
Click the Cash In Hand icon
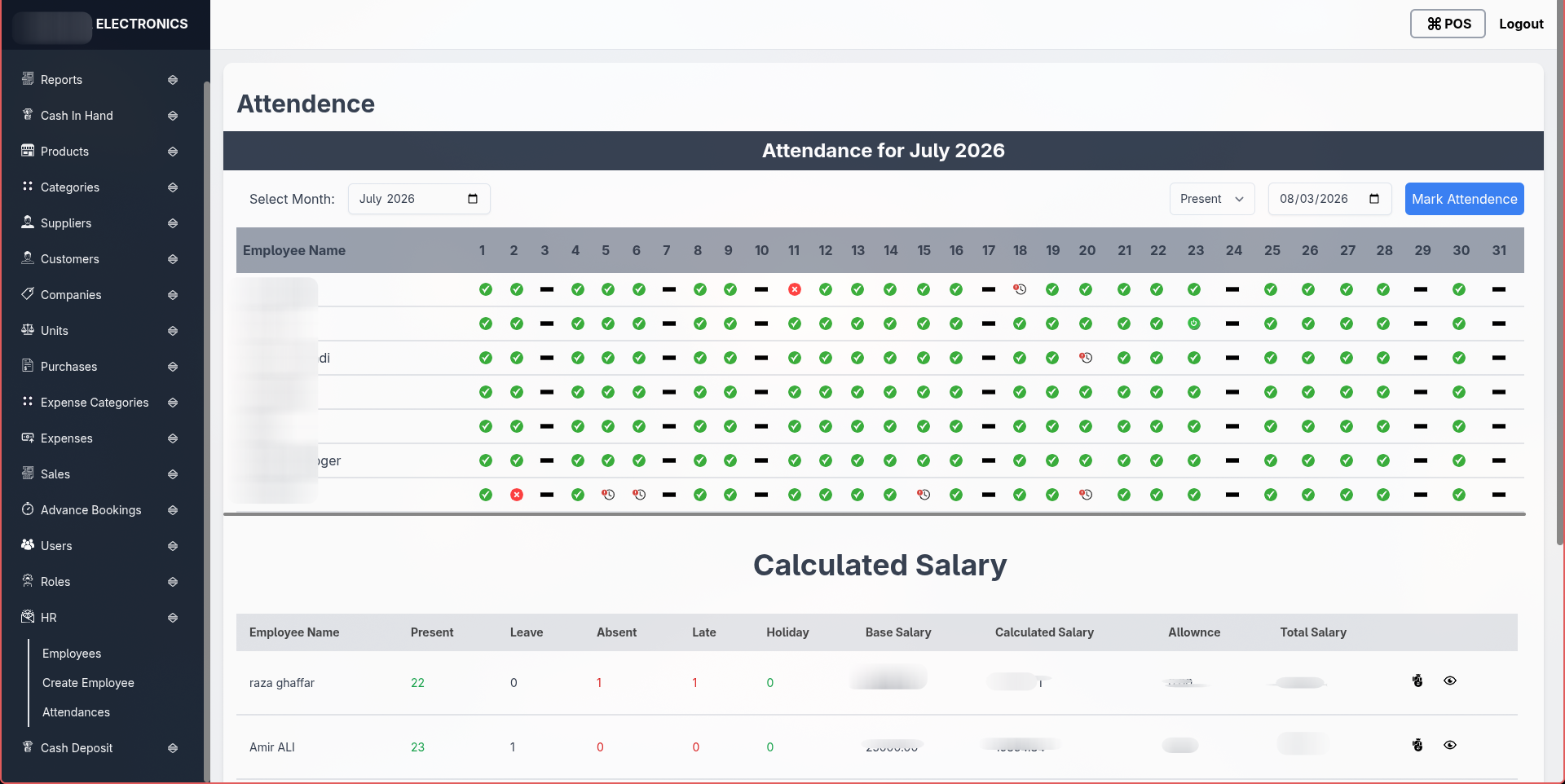coord(28,115)
